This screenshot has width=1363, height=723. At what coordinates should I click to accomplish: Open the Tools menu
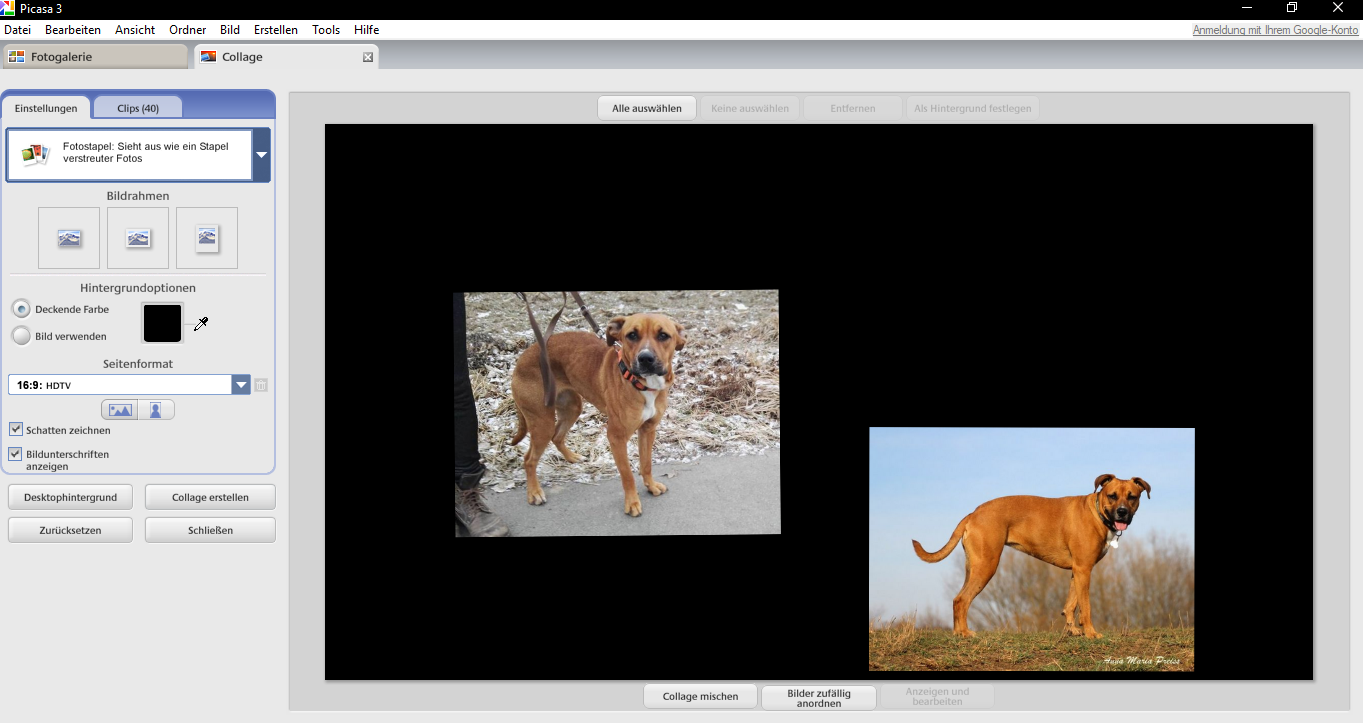[326, 30]
